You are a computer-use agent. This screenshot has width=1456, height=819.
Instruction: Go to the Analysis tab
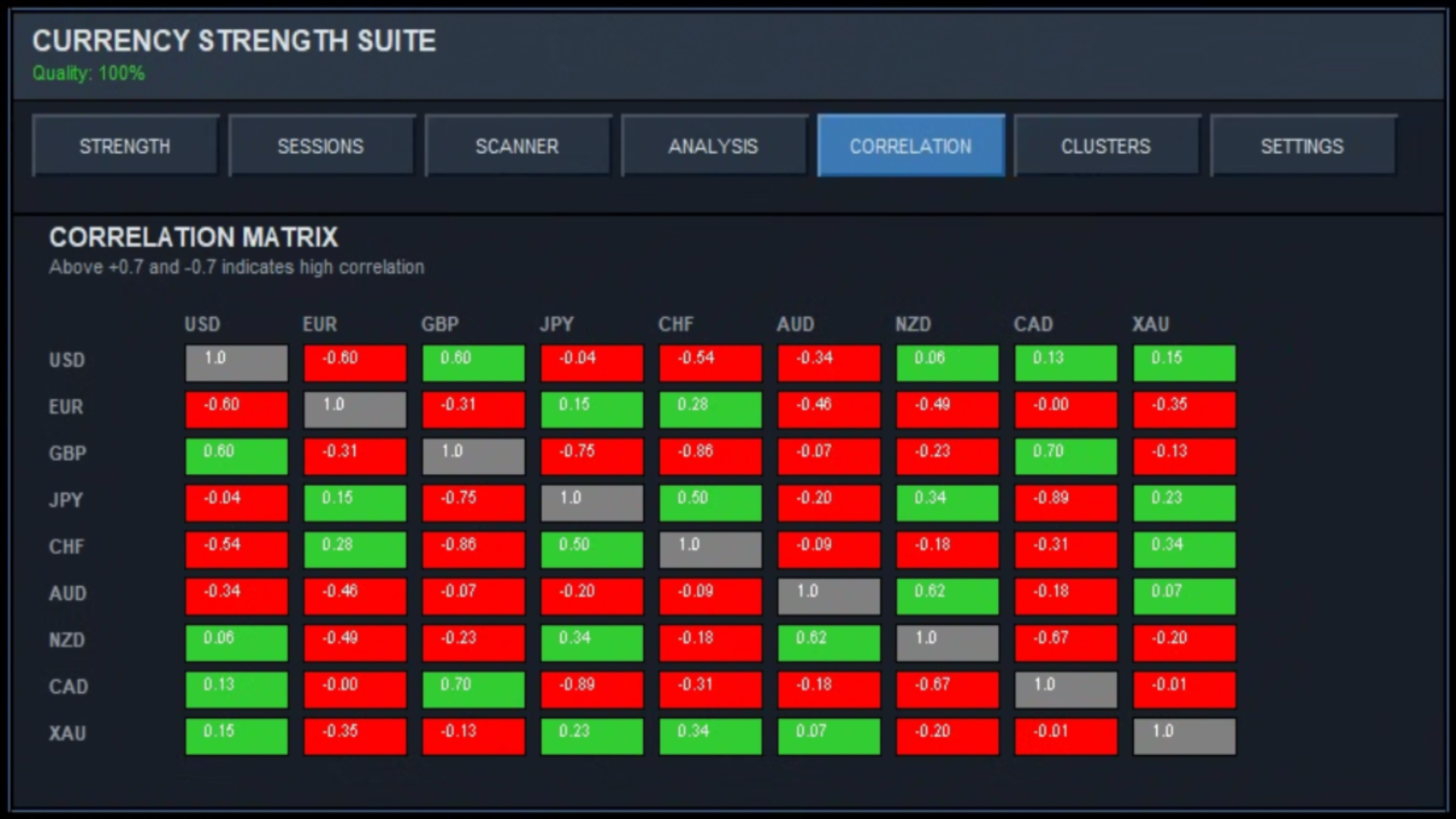(714, 146)
